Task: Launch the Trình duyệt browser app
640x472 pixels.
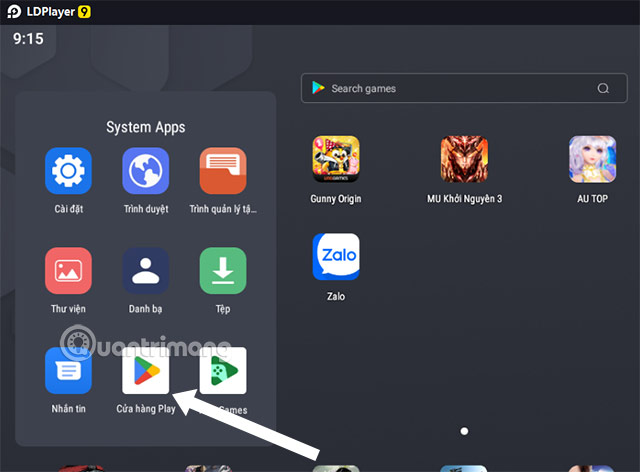Action: [x=146, y=171]
